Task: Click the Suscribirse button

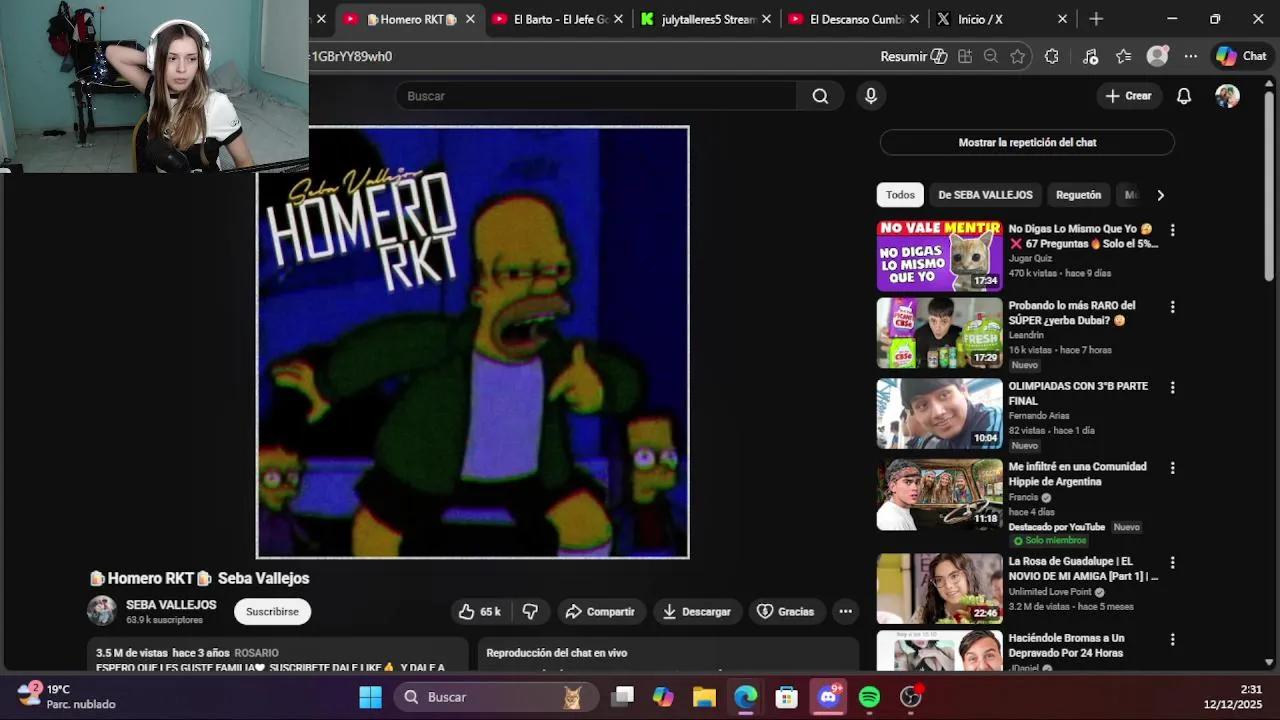Action: (x=272, y=611)
